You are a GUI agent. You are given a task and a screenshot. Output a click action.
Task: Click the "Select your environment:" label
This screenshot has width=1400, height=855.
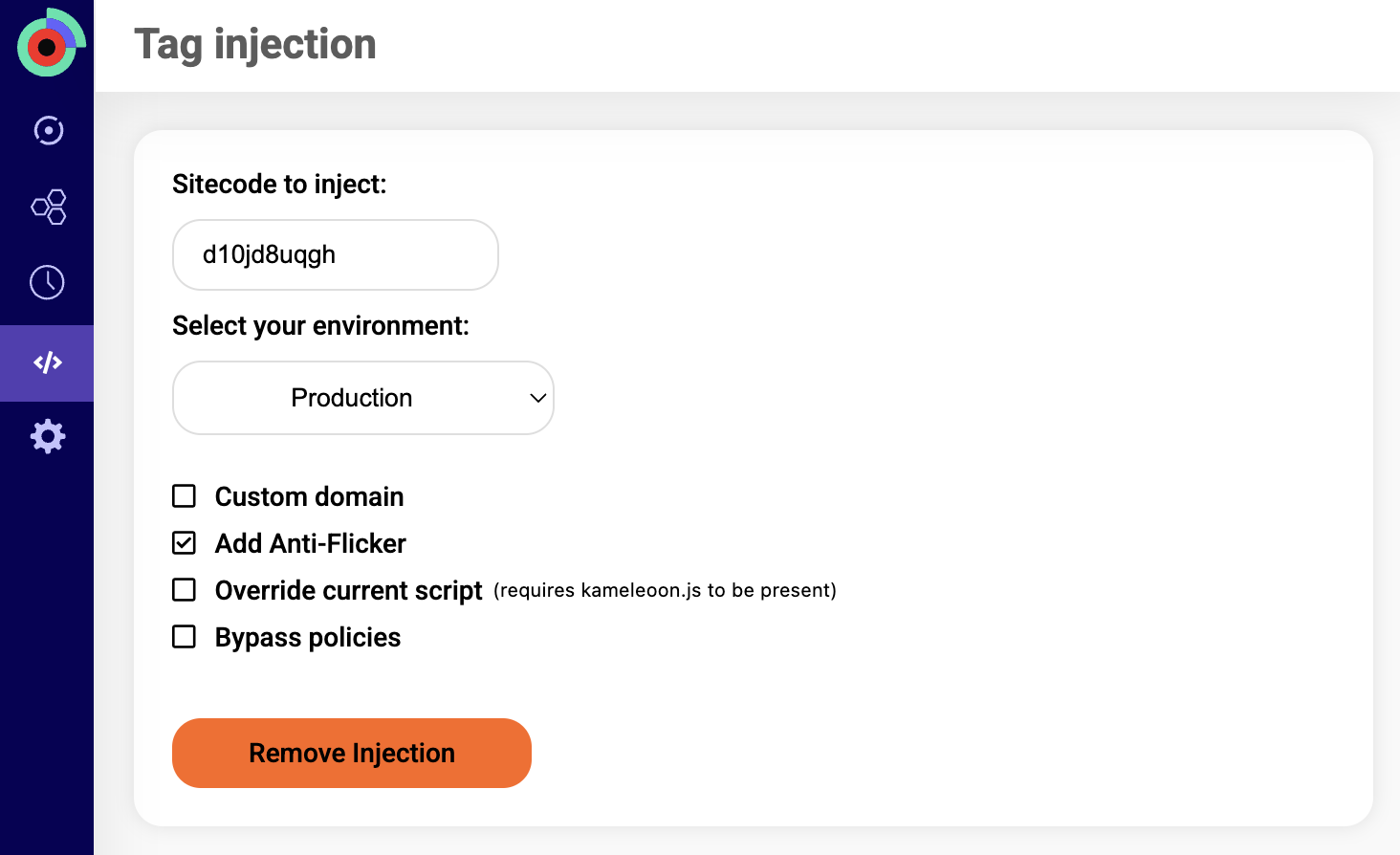(320, 325)
